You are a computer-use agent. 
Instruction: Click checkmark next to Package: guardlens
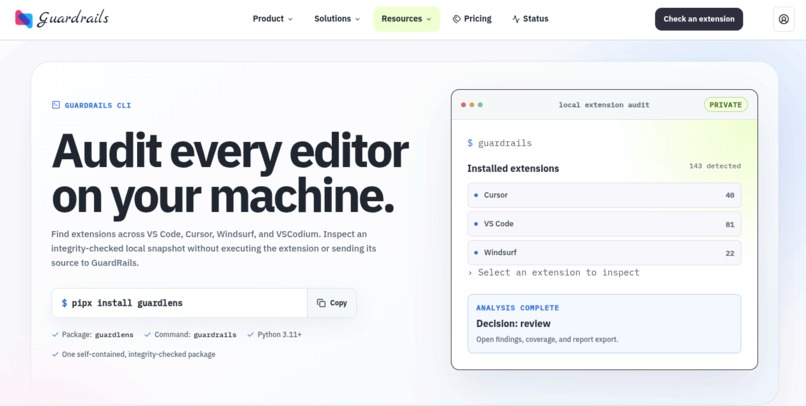(55, 335)
